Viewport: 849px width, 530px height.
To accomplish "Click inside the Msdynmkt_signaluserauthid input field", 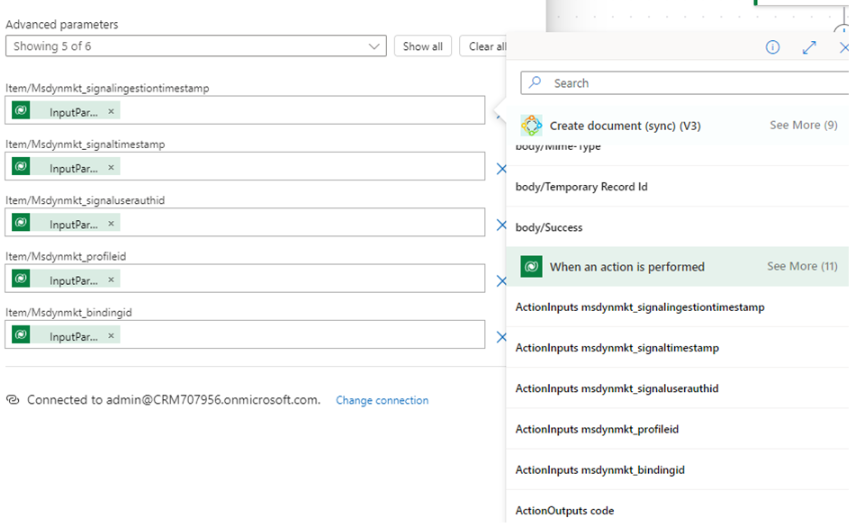I will 245,223.
